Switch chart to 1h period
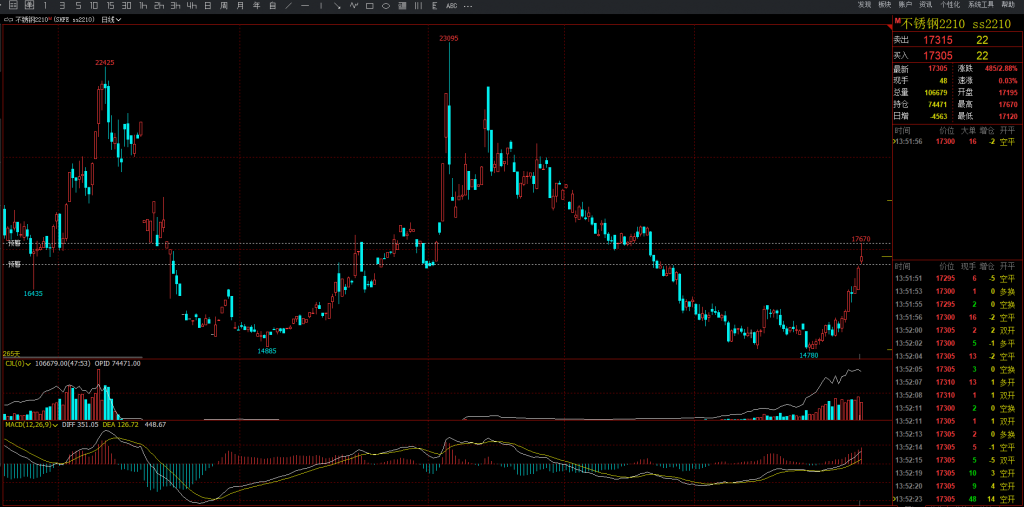Screen dimensions: 1024x507 tap(143, 6)
